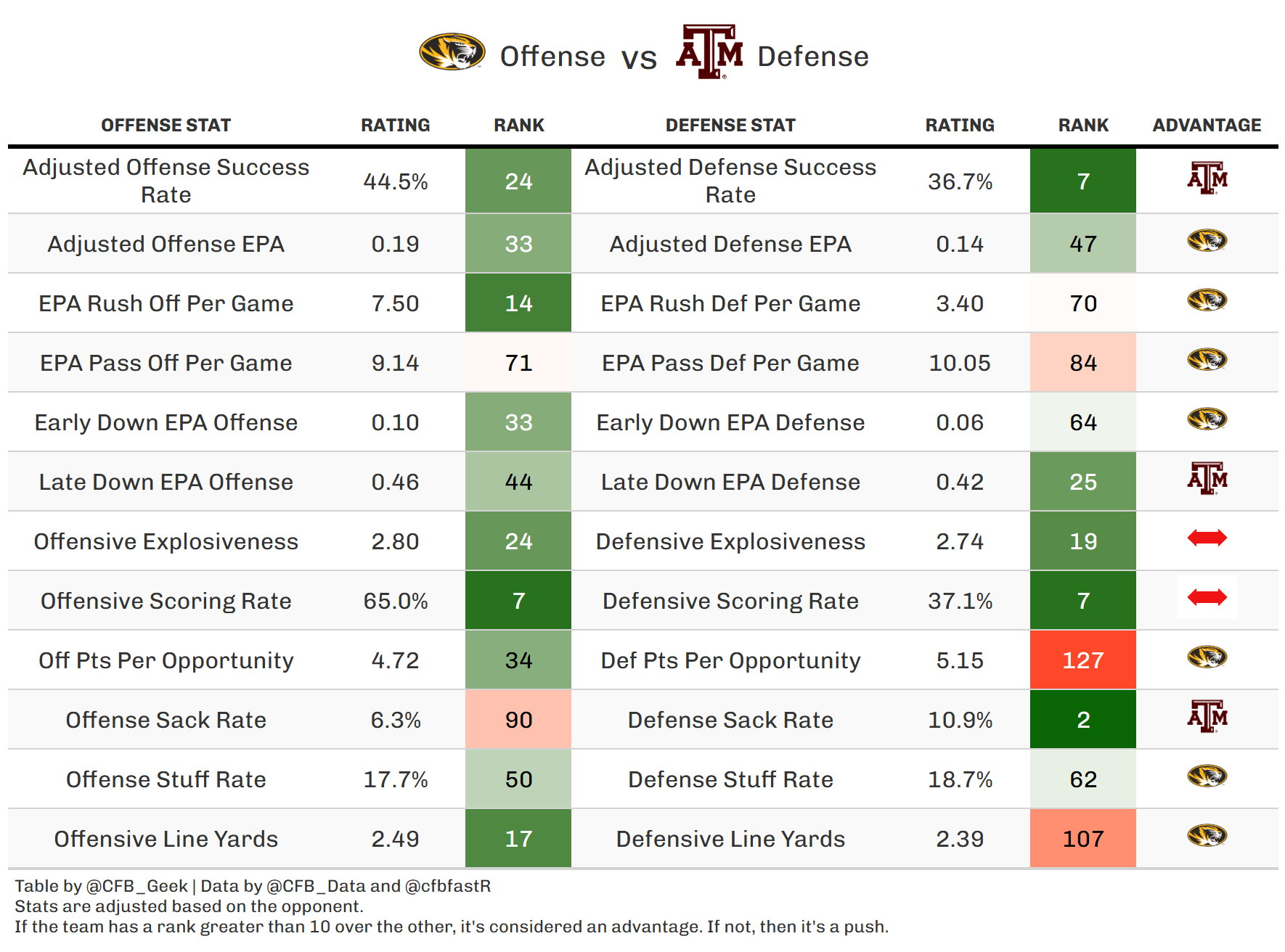Click the Offensive Scoring Rate label
Viewport: 1285px width, 952px height.
click(166, 601)
